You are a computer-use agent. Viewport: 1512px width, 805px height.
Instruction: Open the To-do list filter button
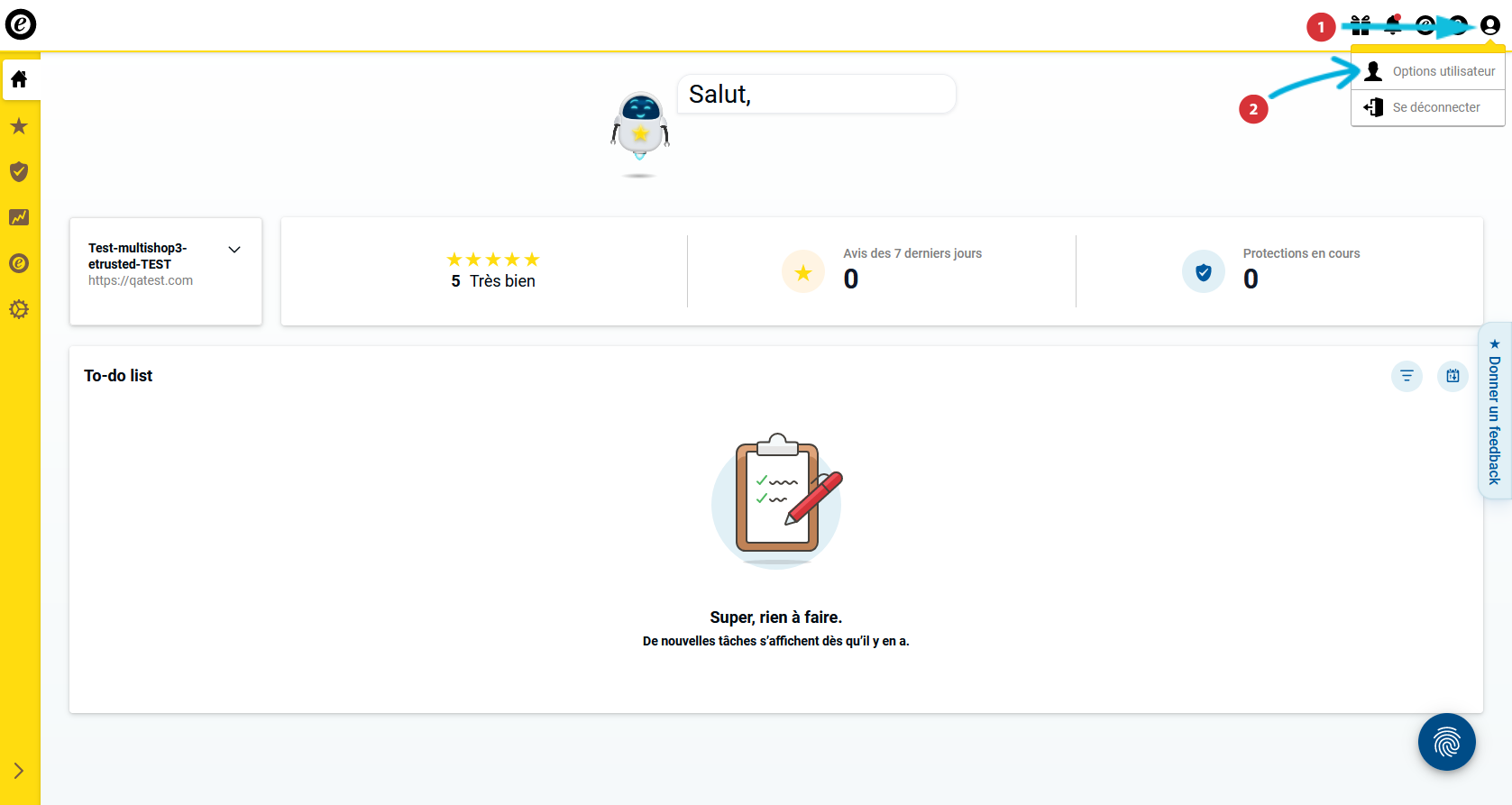[1407, 376]
